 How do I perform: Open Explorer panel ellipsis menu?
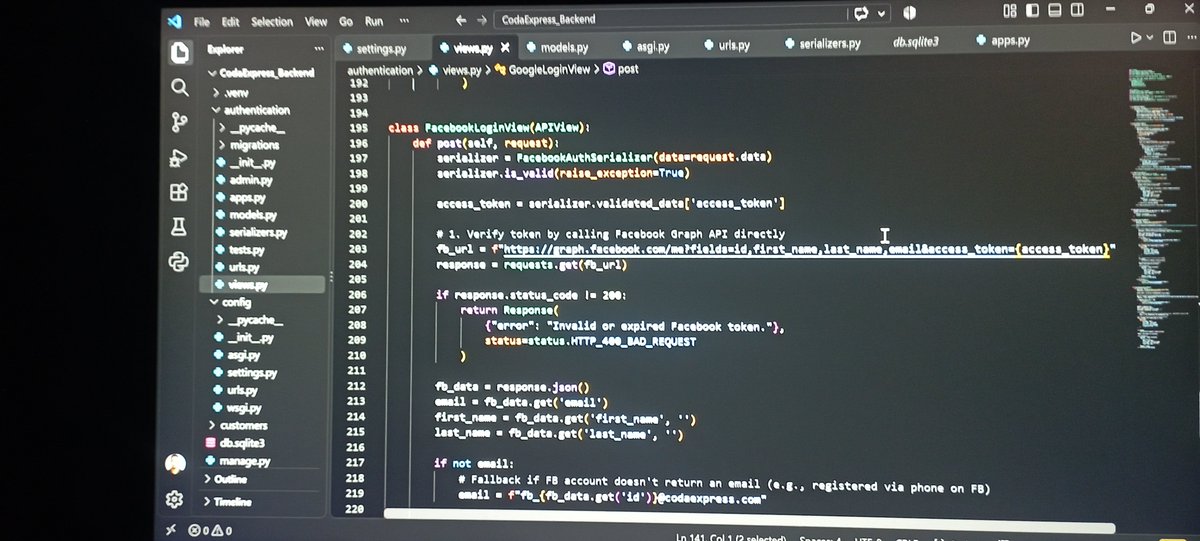[319, 49]
